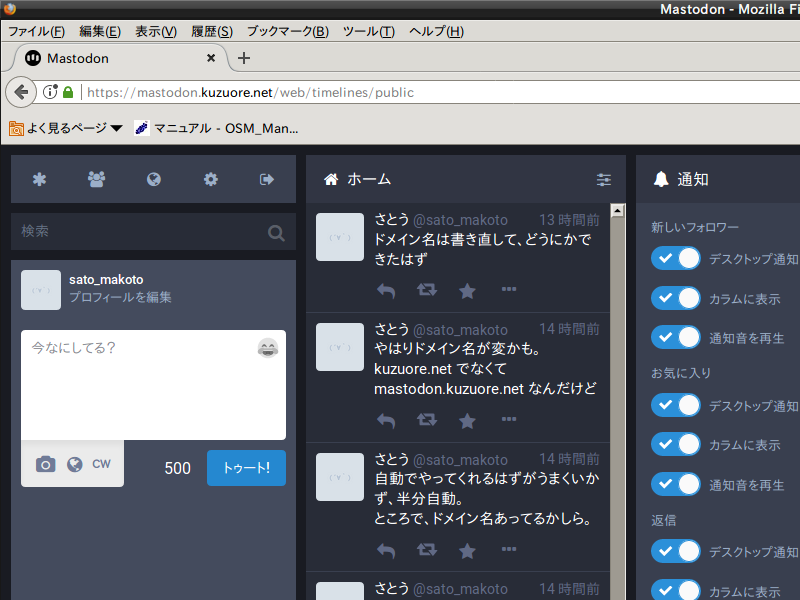The height and width of the screenshot is (600, 800).
Task: Boost toot starting 自動でやってくれる
Action: click(427, 550)
